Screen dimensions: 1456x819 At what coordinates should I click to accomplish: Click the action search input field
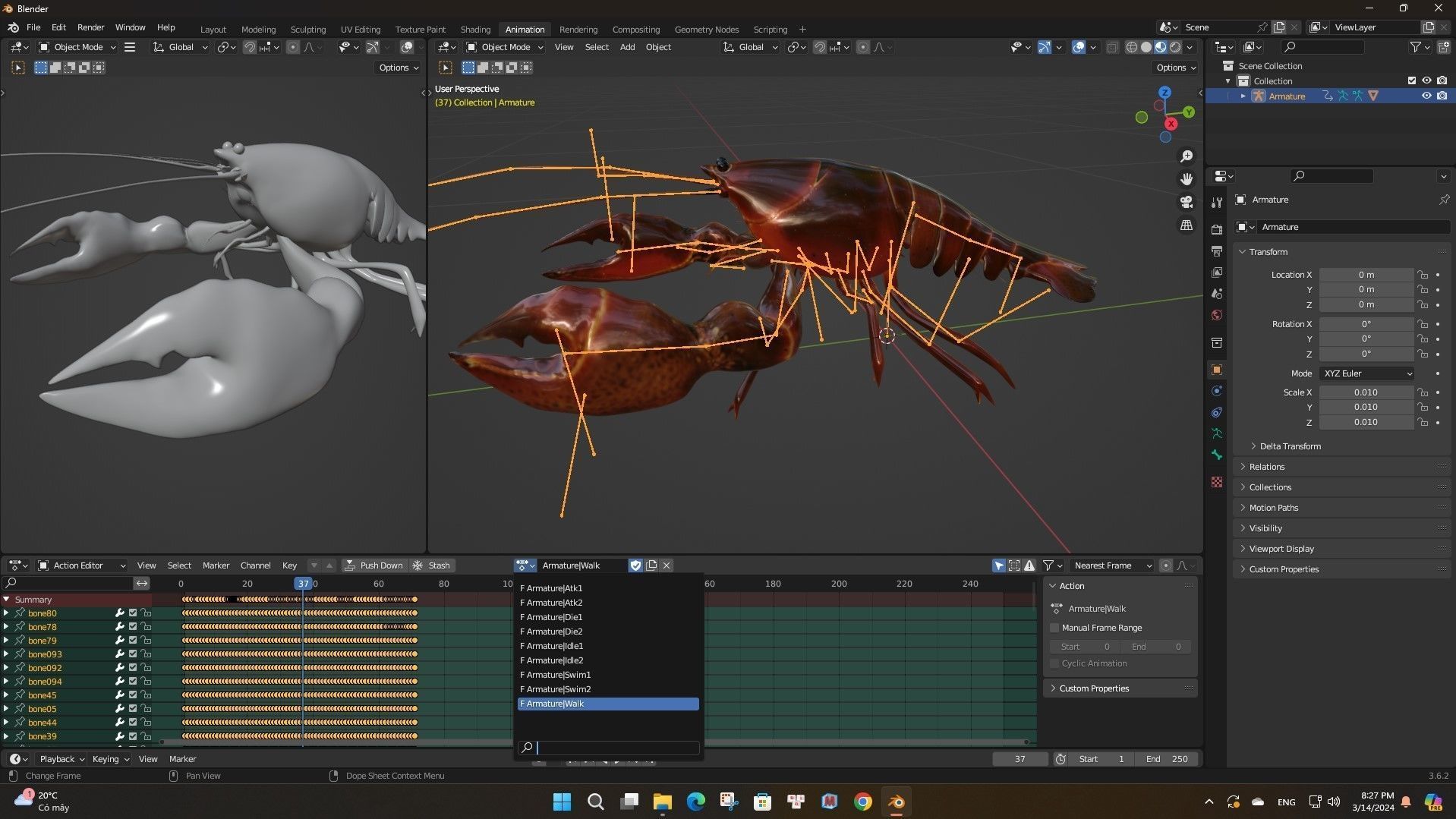pos(608,748)
